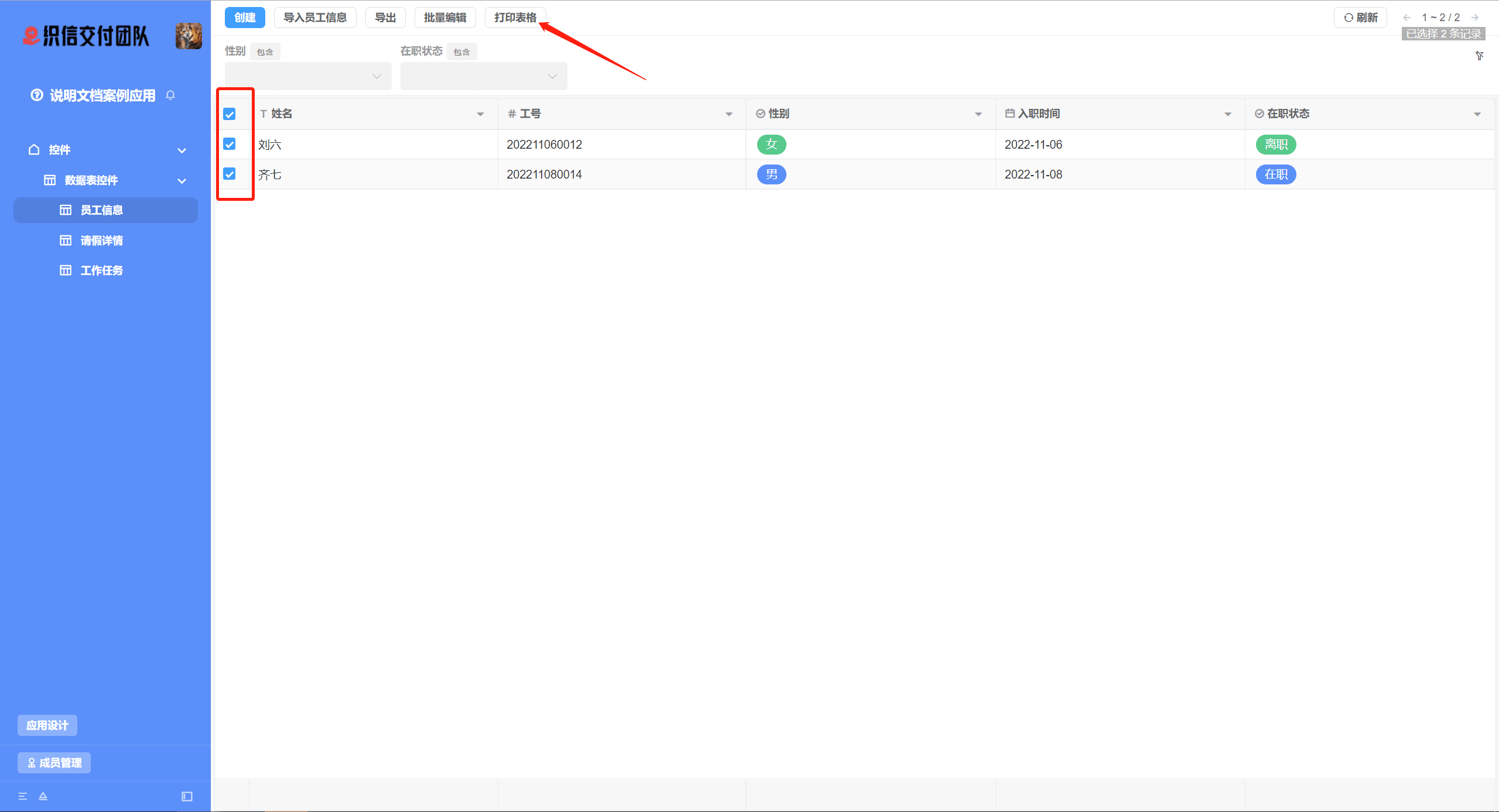Go to next page arrow

coord(1475,18)
